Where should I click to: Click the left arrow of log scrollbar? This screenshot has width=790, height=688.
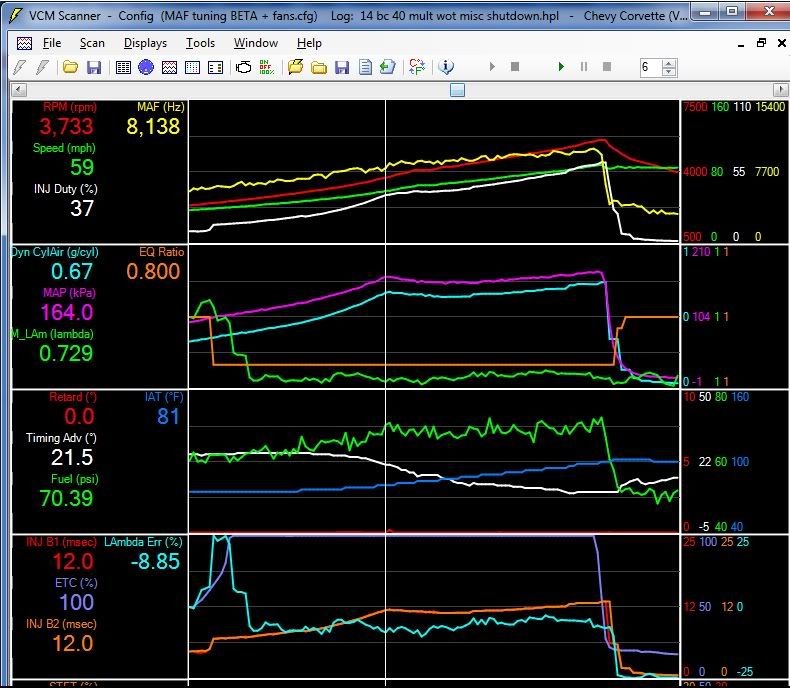coord(19,90)
